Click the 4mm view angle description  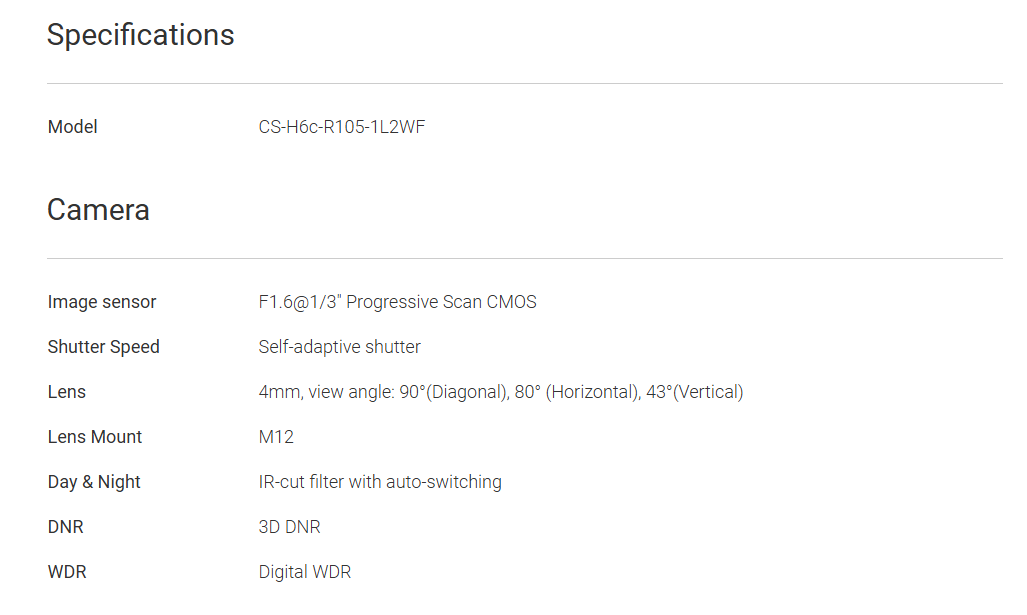point(500,392)
